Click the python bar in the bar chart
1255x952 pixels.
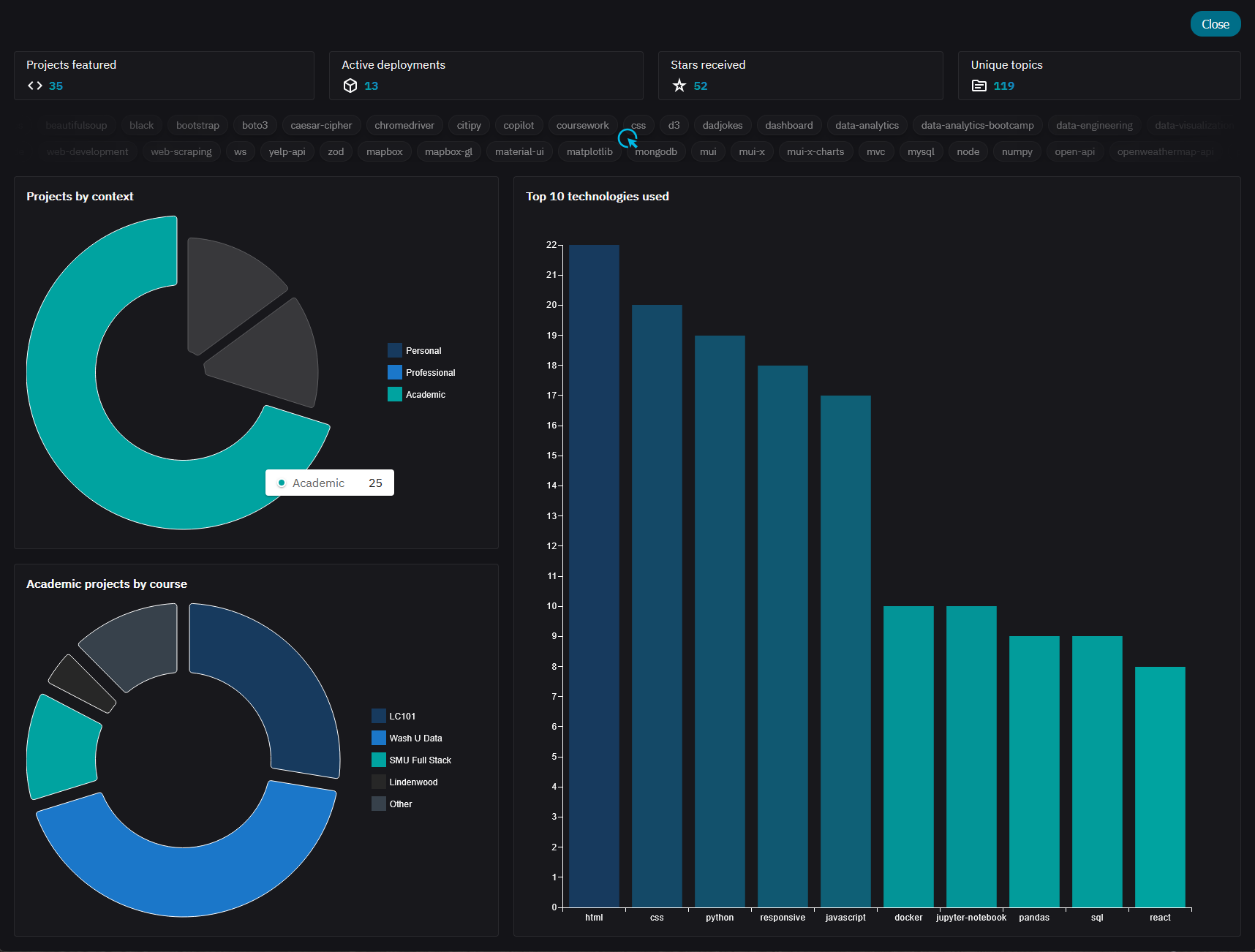(720, 622)
